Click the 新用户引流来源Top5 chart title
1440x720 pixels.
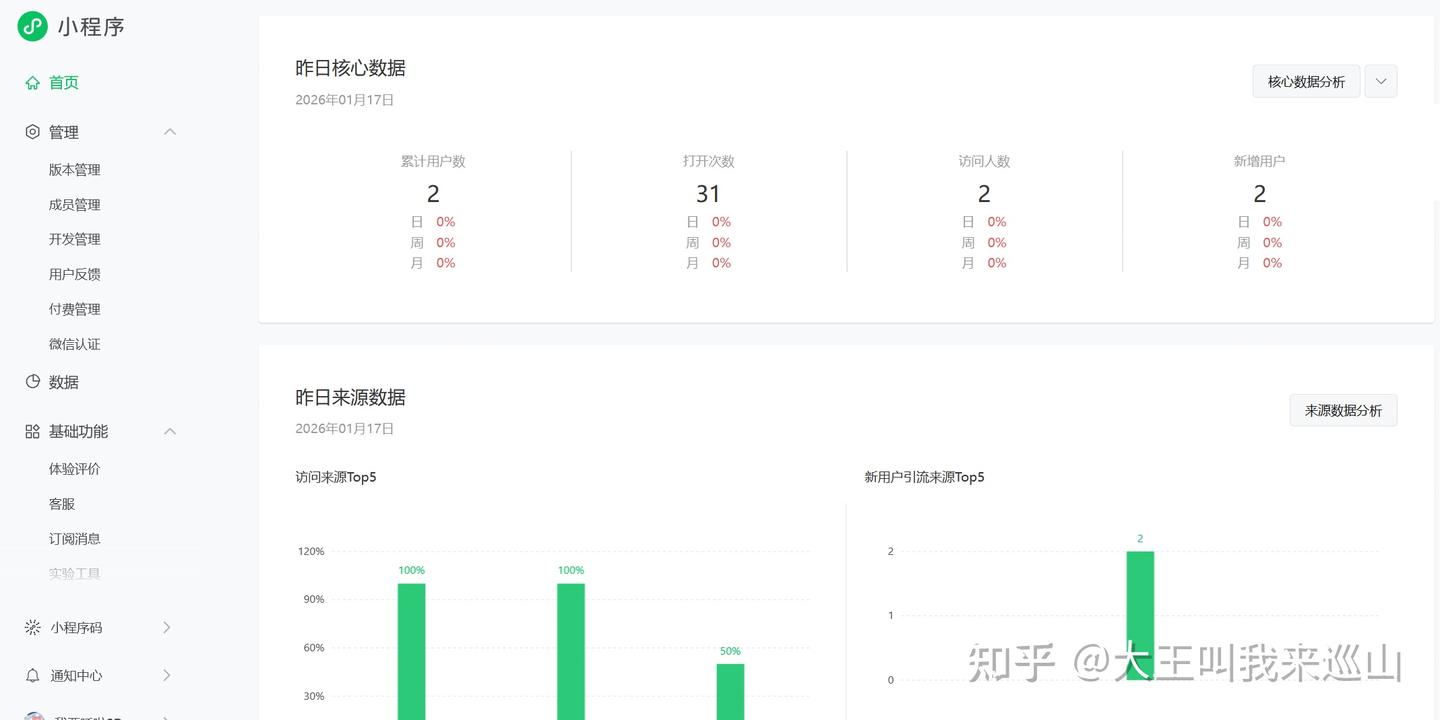[x=924, y=477]
